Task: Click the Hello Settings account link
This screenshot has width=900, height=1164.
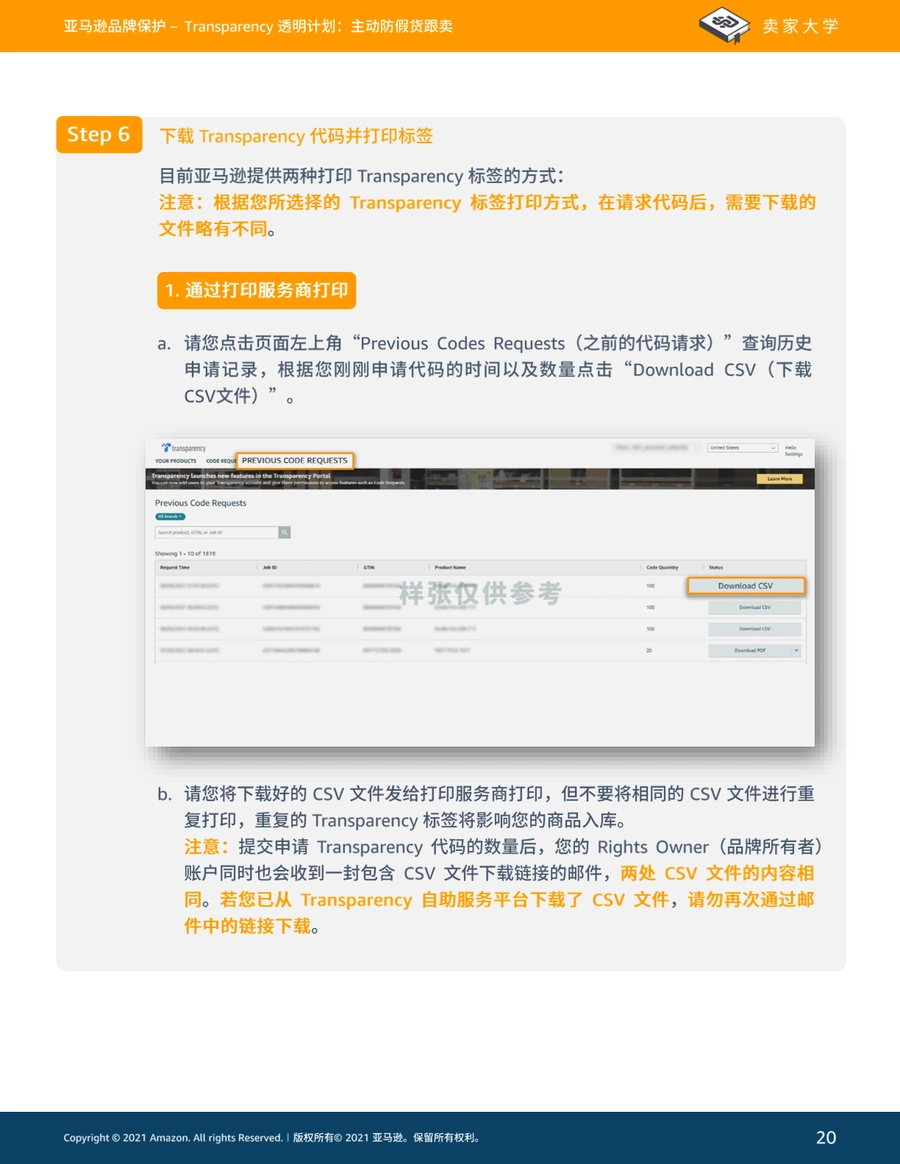Action: (x=793, y=451)
